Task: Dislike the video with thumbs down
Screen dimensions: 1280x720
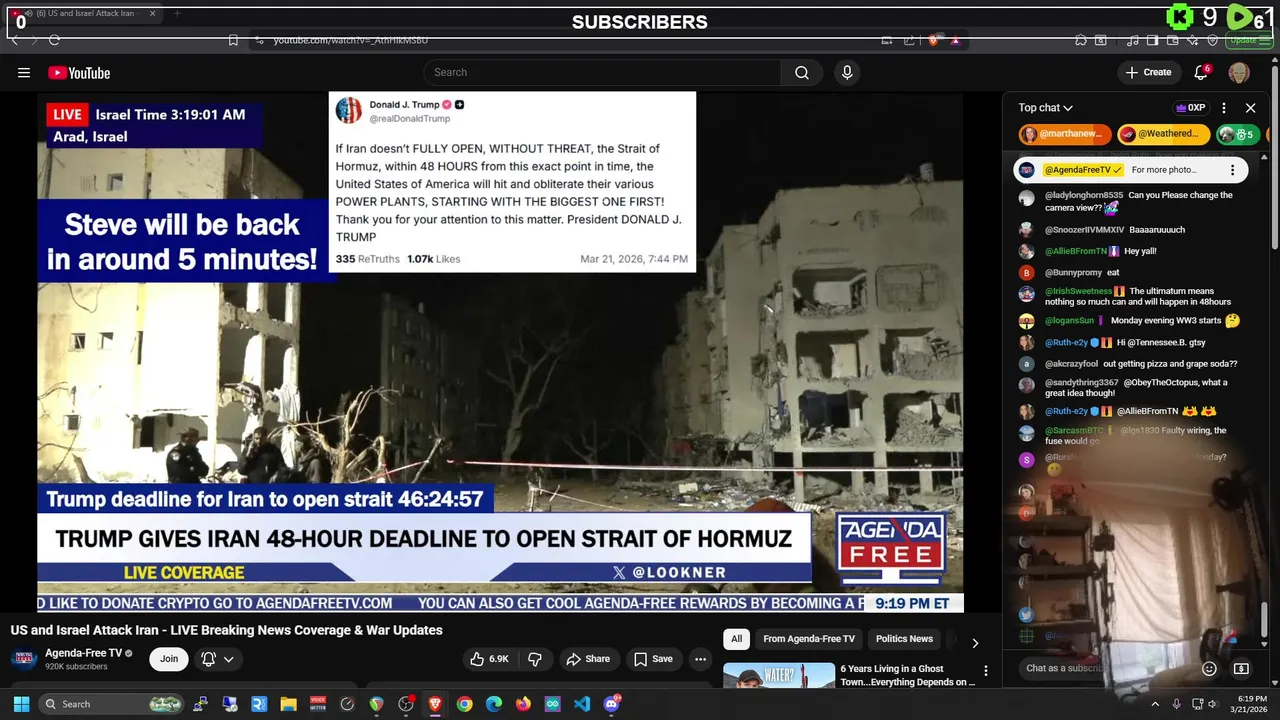Action: [535, 659]
